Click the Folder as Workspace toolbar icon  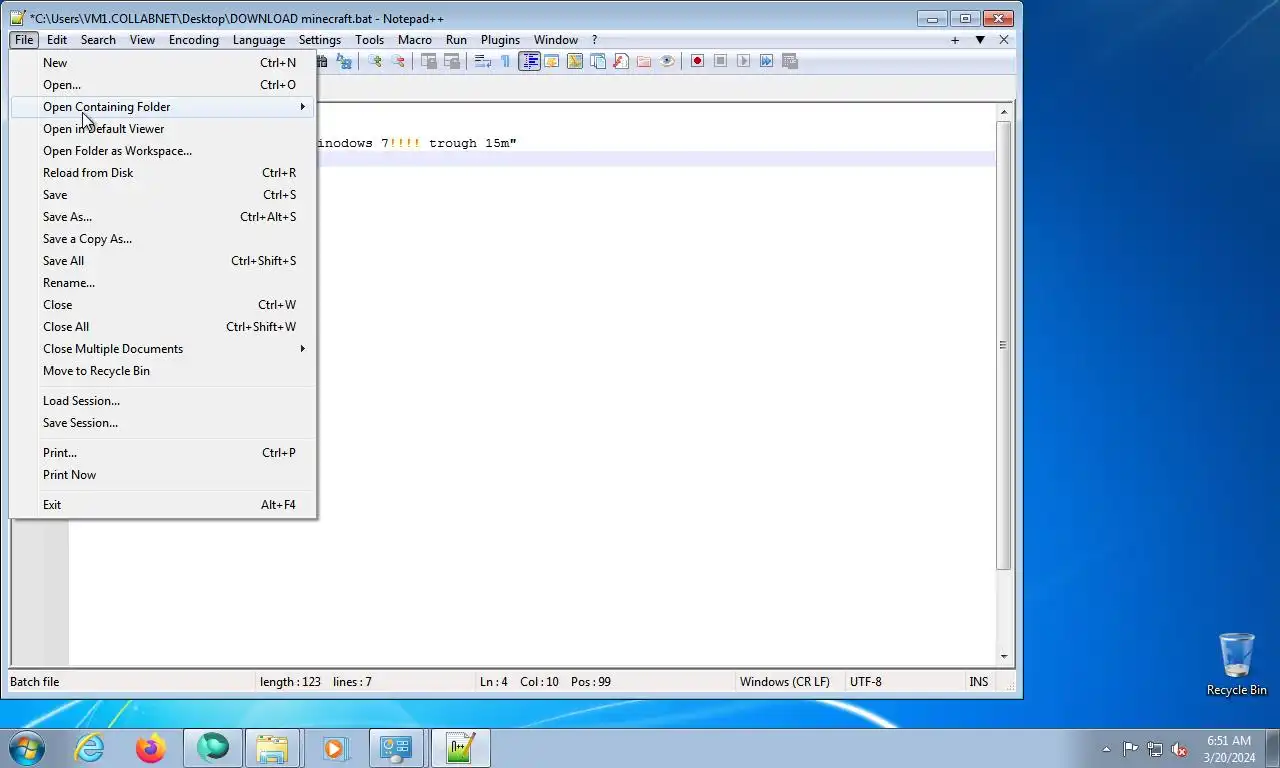click(x=644, y=61)
